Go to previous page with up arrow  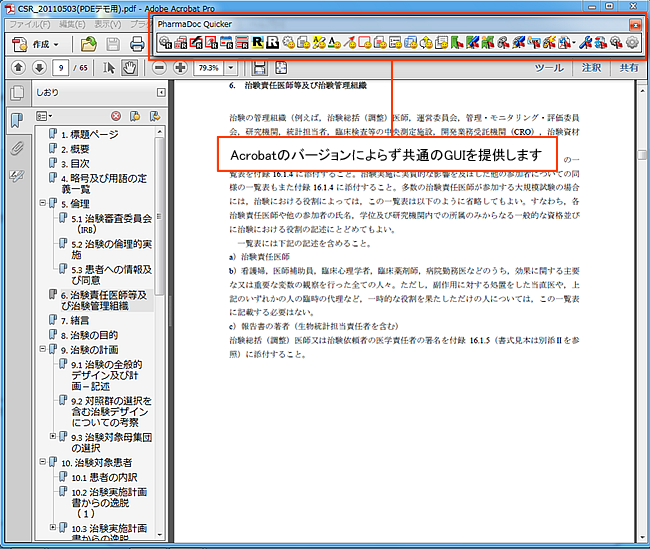17,68
